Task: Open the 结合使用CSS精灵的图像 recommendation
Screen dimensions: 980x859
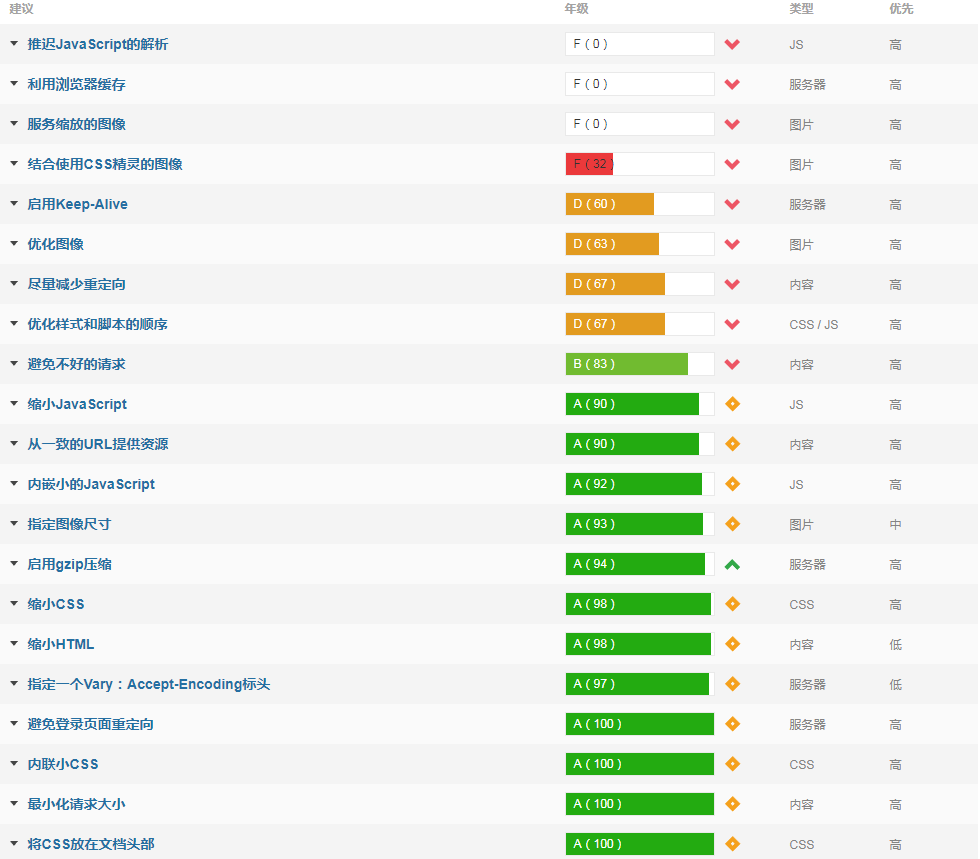Action: point(105,164)
